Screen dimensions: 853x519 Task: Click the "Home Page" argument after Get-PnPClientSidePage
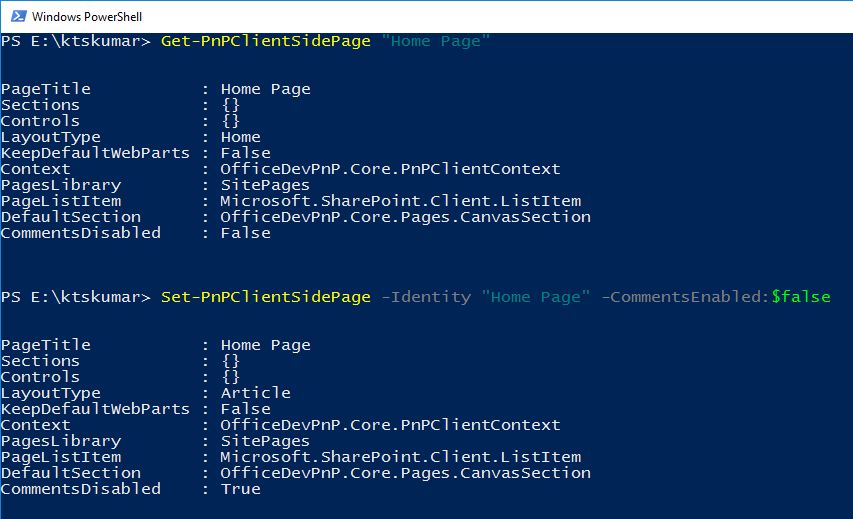pos(435,41)
